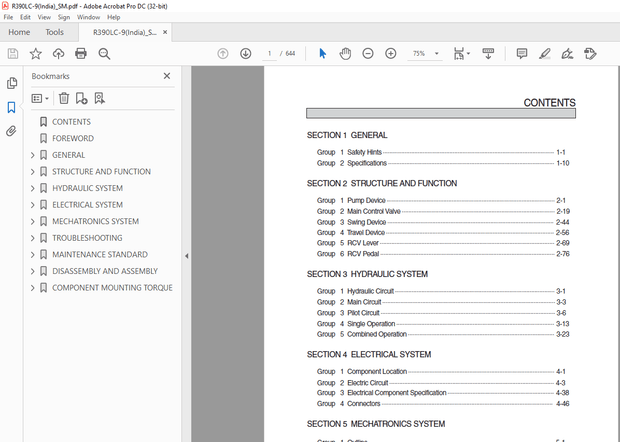620x442 pixels.
Task: Add a comment with speech bubble icon
Action: point(522,53)
